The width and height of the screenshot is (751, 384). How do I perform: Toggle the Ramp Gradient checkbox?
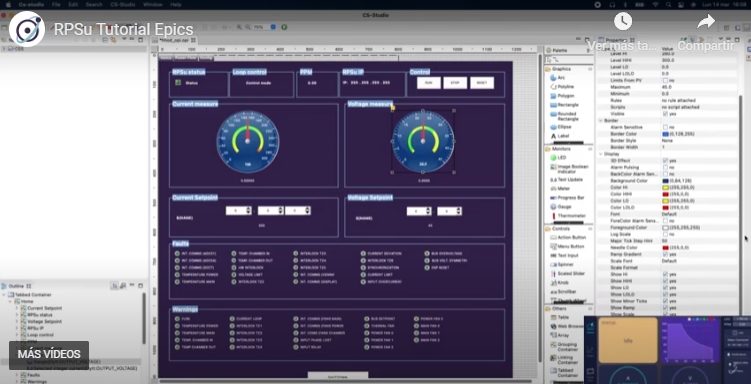(x=665, y=255)
